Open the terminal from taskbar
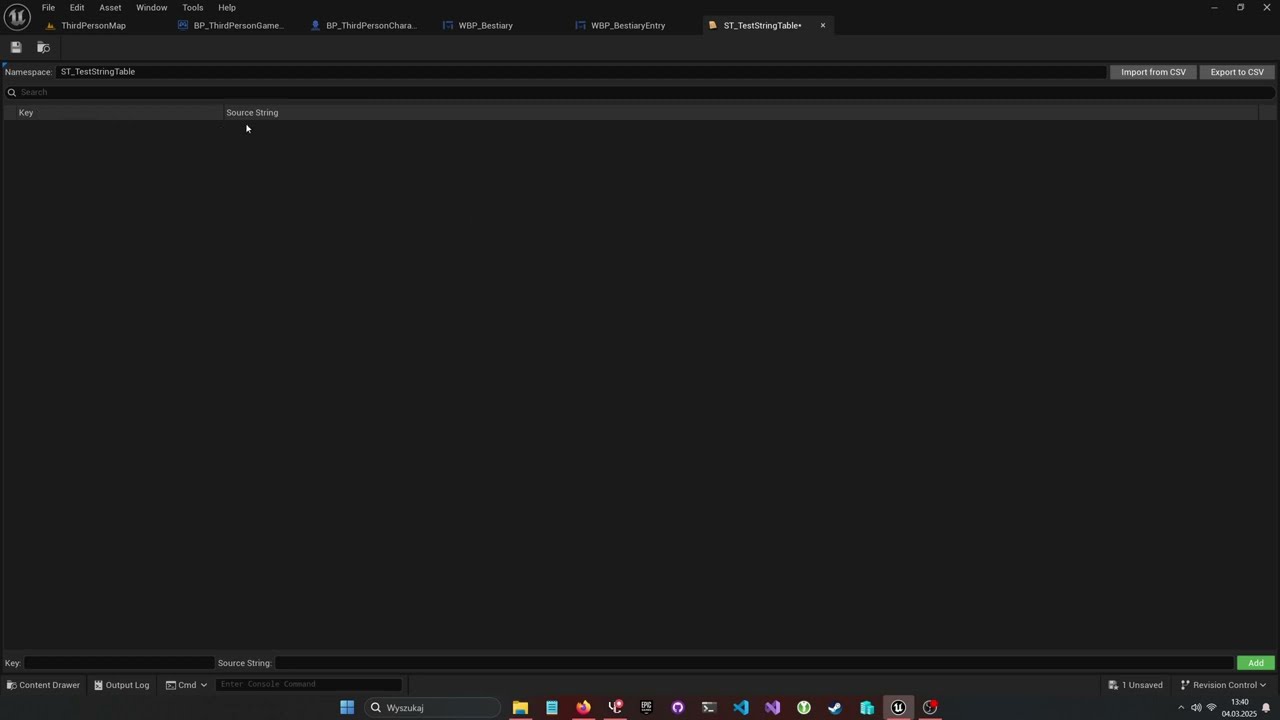 [709, 708]
